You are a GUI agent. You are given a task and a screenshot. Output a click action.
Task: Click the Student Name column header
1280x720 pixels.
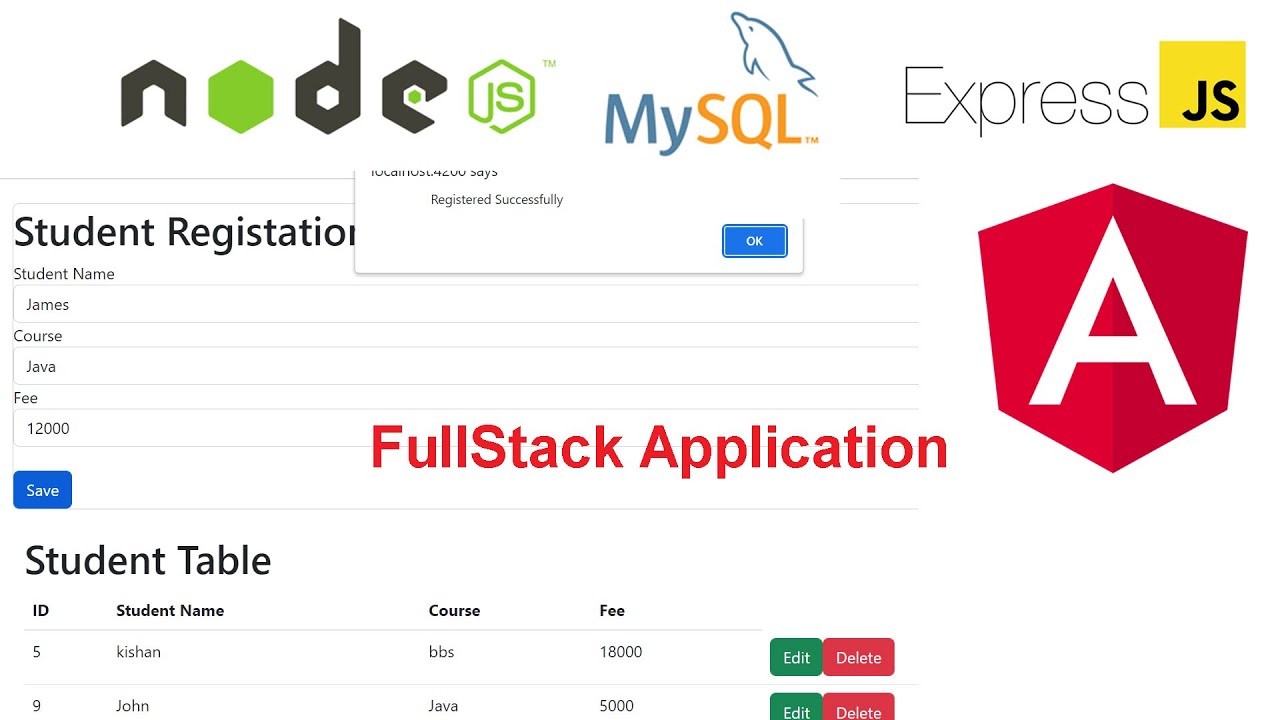(170, 610)
